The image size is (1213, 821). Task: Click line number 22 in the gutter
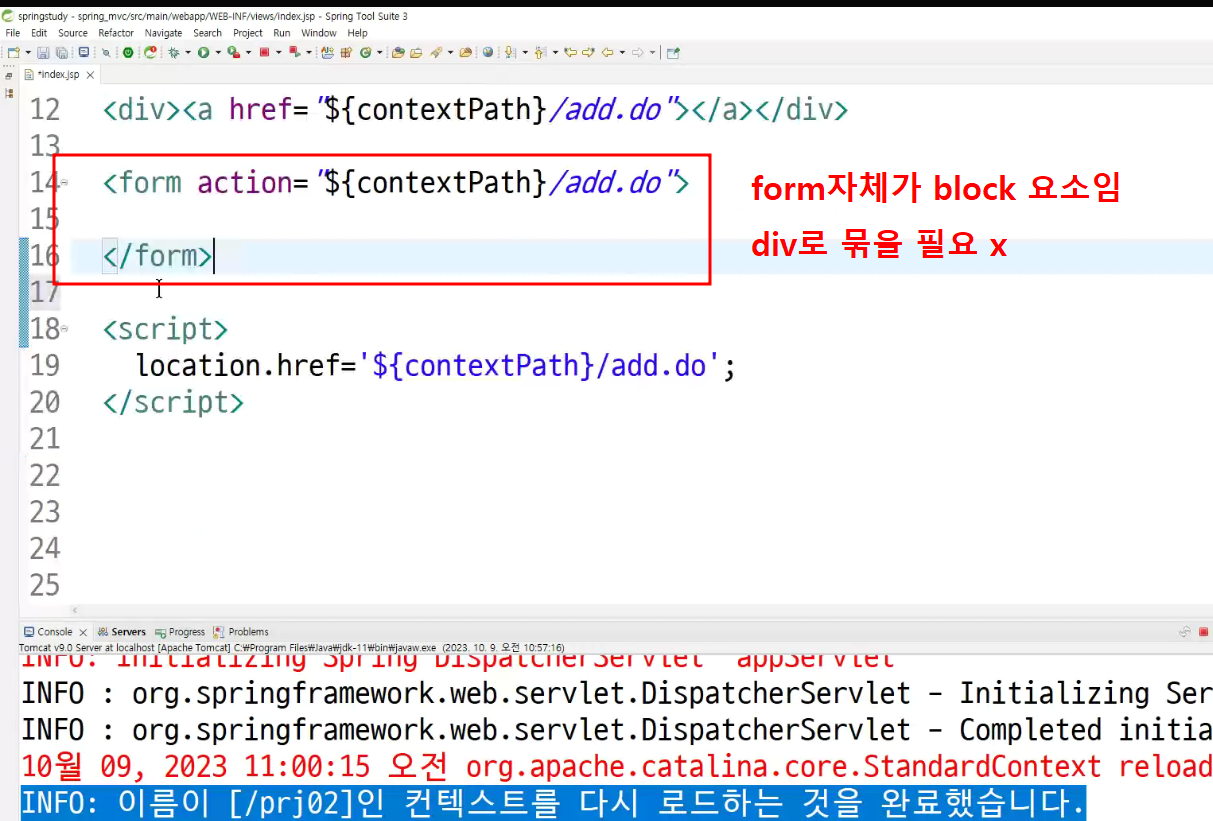[44, 476]
